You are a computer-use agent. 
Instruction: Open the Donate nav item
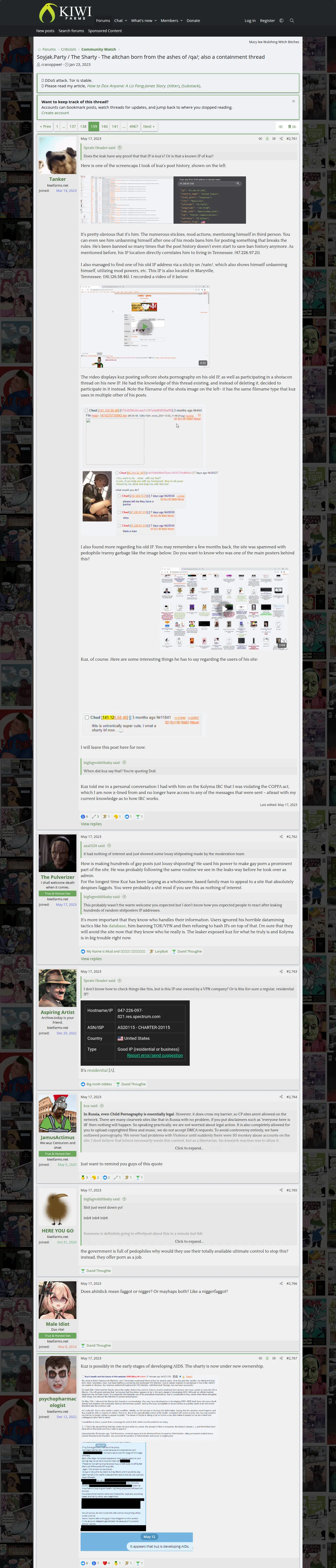pos(193,21)
